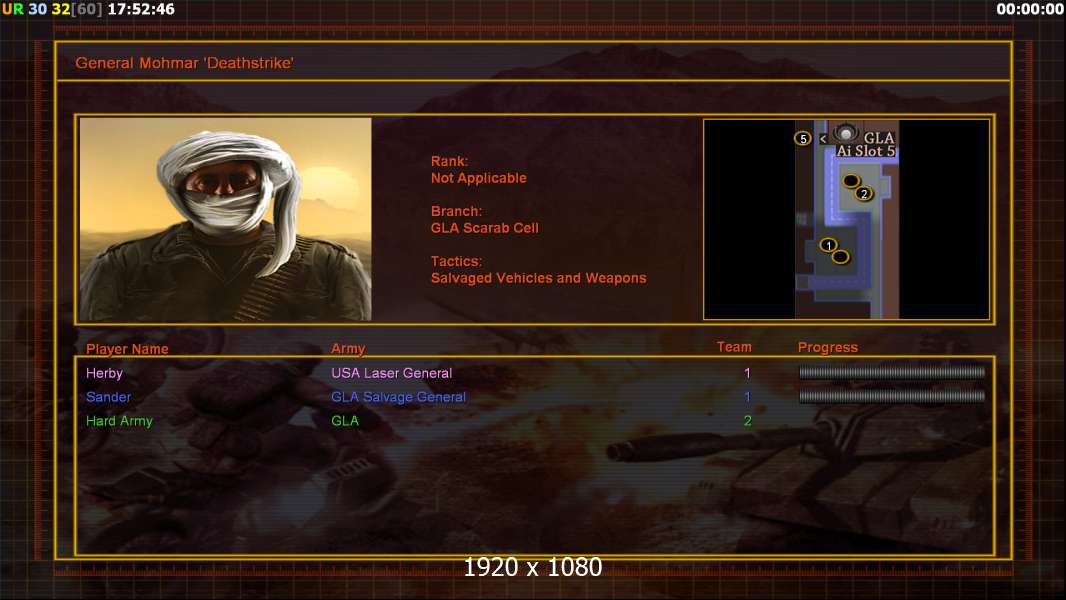The width and height of the screenshot is (1066, 600).
Task: Click 'Salvaged Vehicles and Weapons' text
Action: click(538, 278)
